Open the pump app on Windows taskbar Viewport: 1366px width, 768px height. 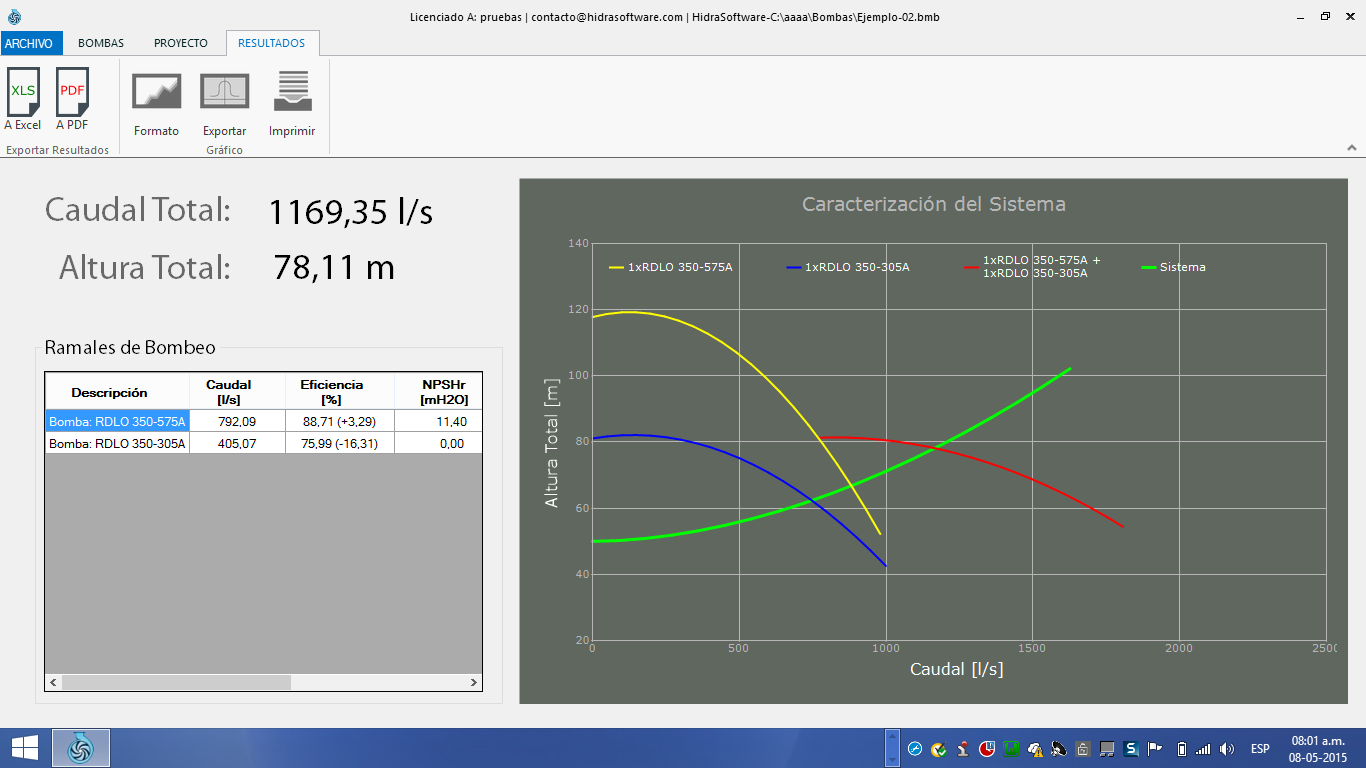coord(80,748)
